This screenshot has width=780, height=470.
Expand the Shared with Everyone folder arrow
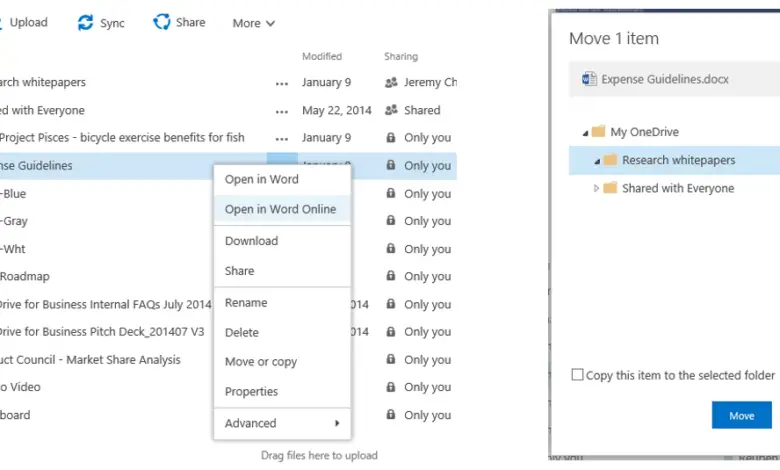(596, 188)
